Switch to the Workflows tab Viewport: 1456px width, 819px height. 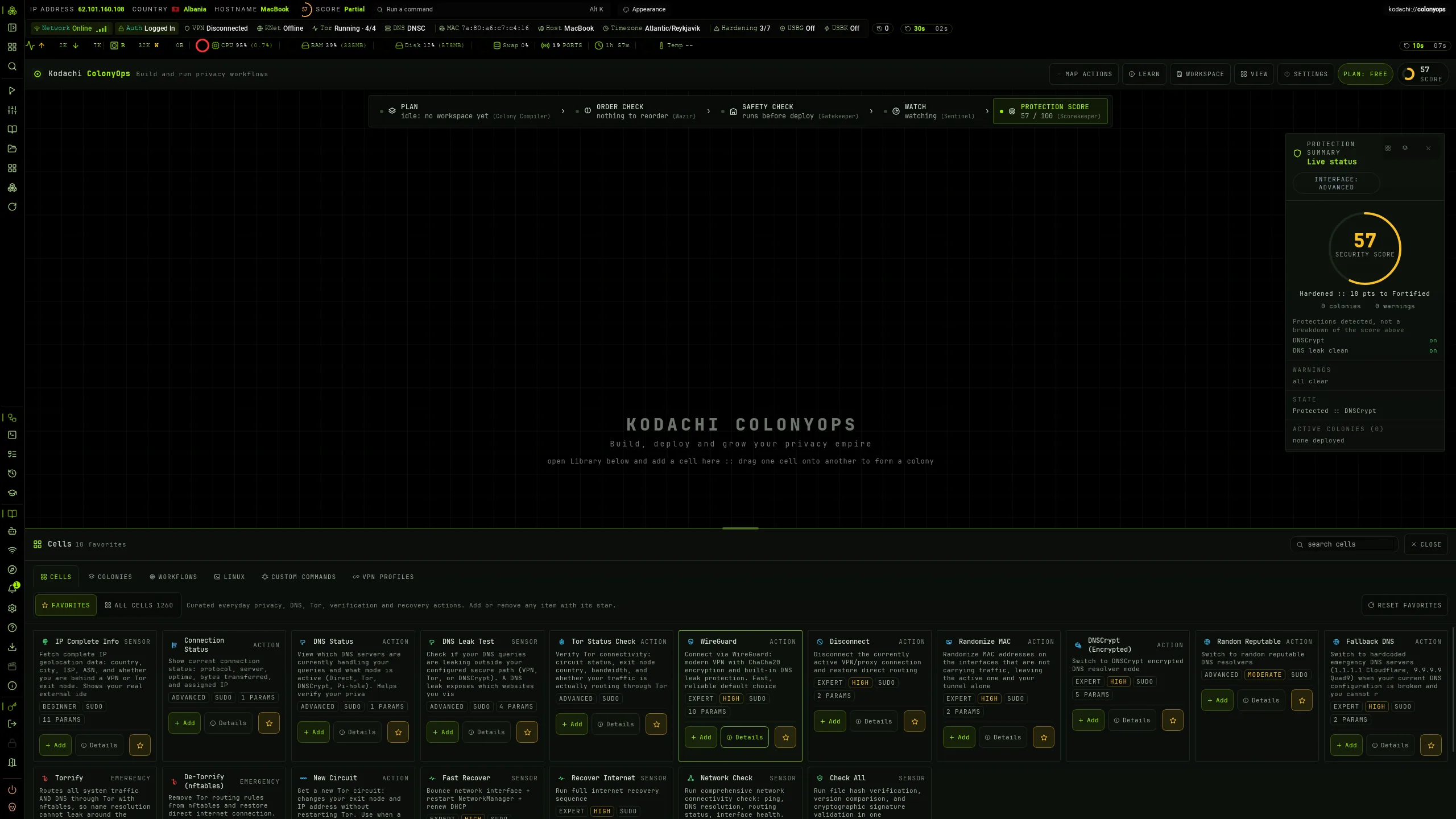tap(173, 577)
